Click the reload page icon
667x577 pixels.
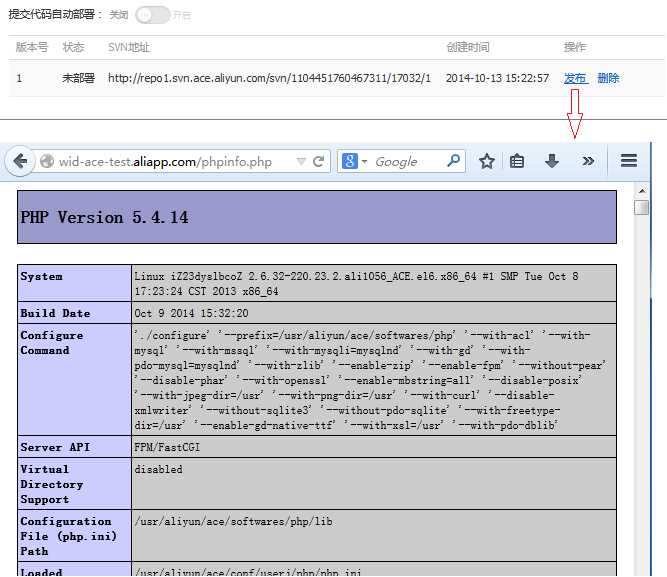point(319,161)
